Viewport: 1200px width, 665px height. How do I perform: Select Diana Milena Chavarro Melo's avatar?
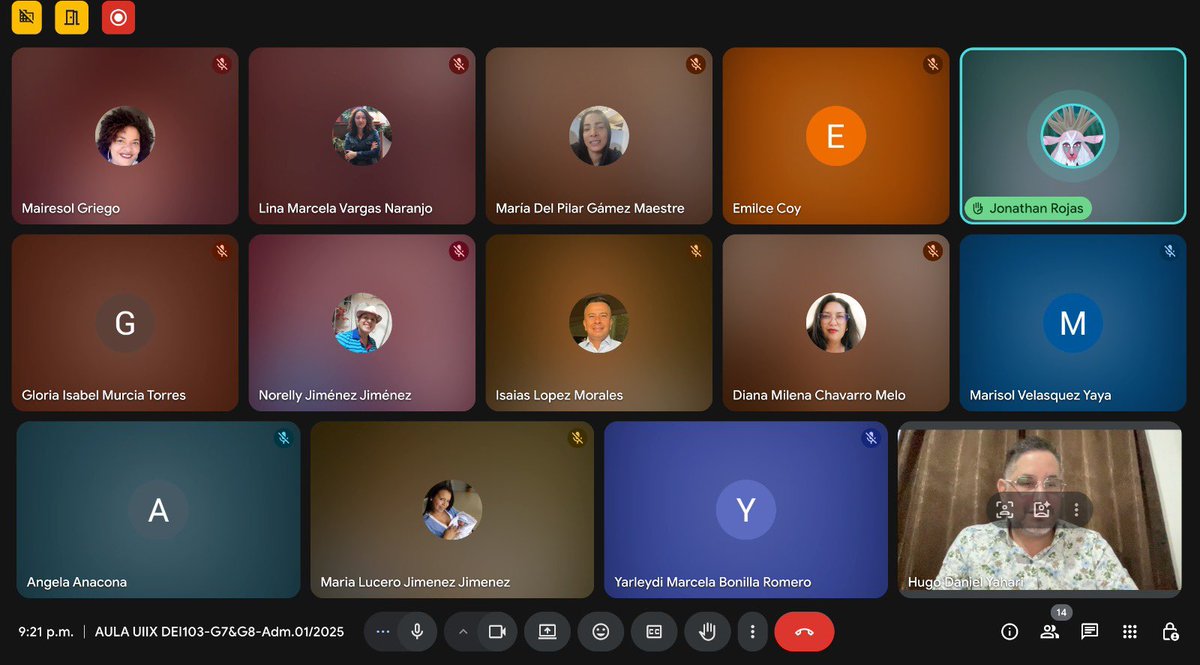tap(836, 323)
